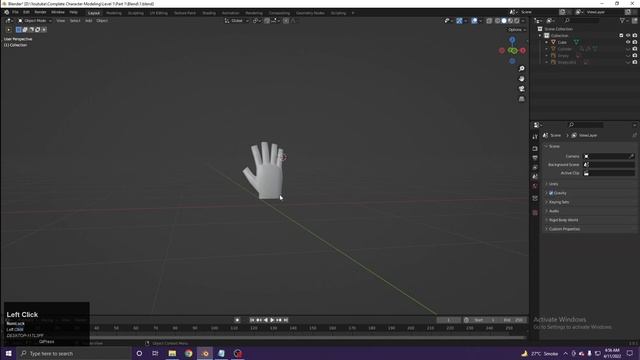Toggle proportional editing in viewport header
Screen dimensions: 640x360
(x=286, y=21)
